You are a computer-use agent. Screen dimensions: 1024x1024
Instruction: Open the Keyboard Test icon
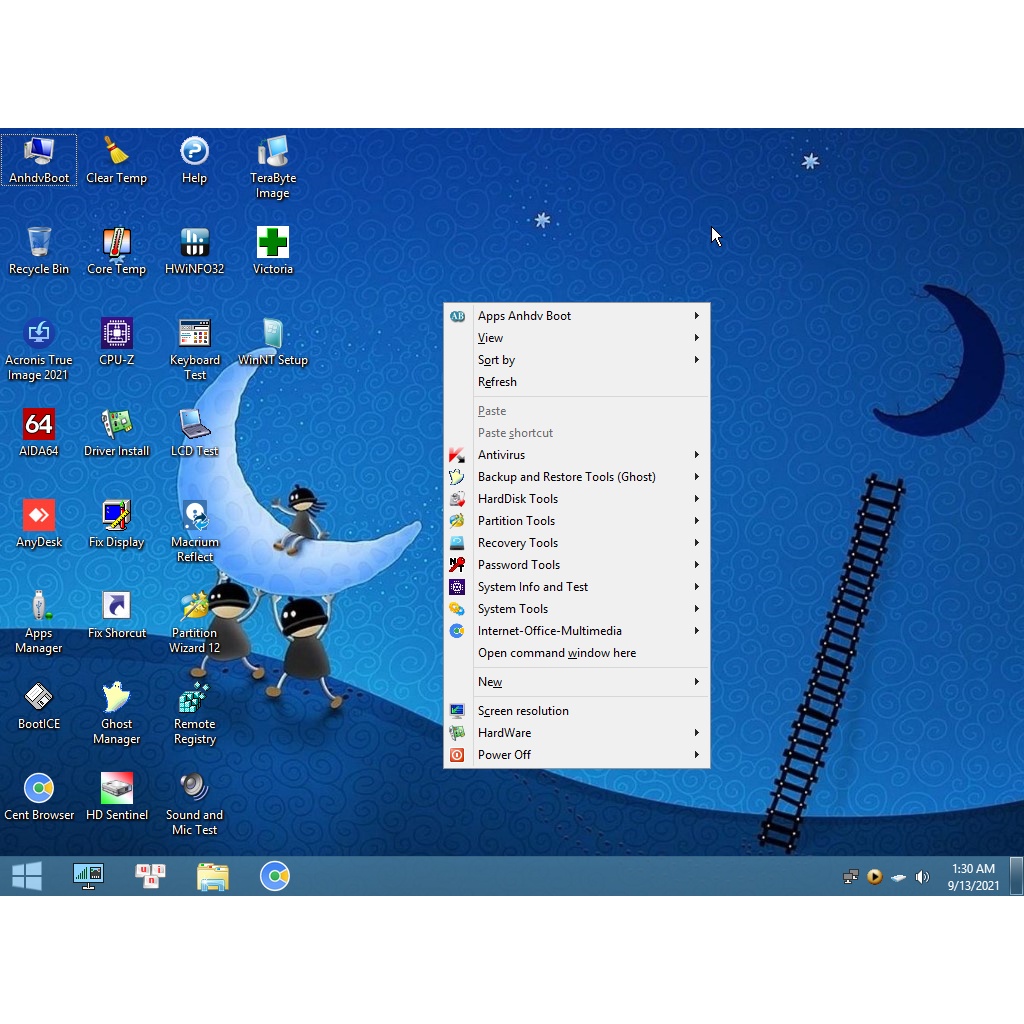tap(194, 349)
